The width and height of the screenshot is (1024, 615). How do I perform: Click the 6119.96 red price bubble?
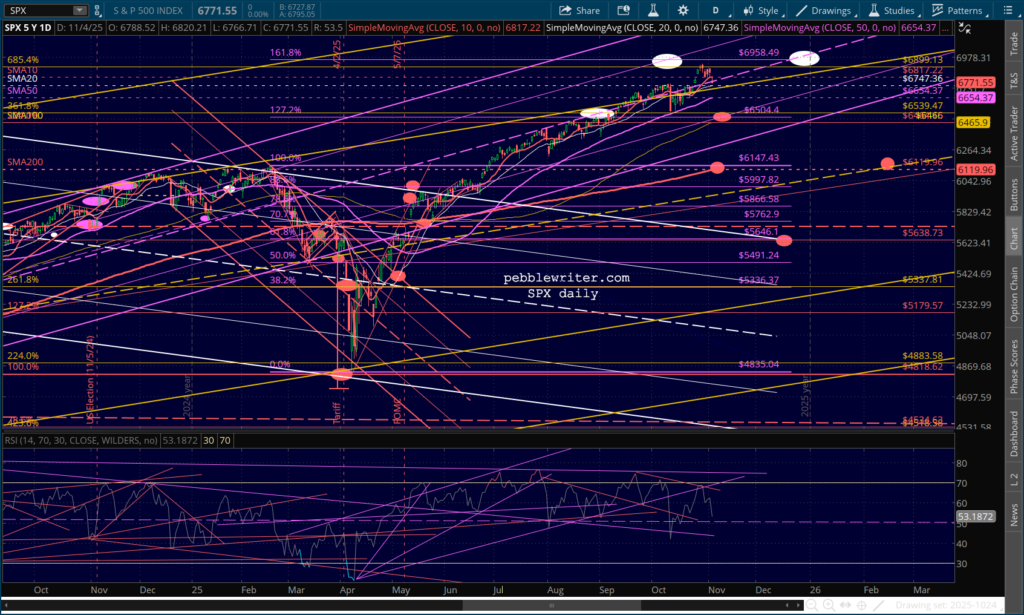tap(976, 170)
